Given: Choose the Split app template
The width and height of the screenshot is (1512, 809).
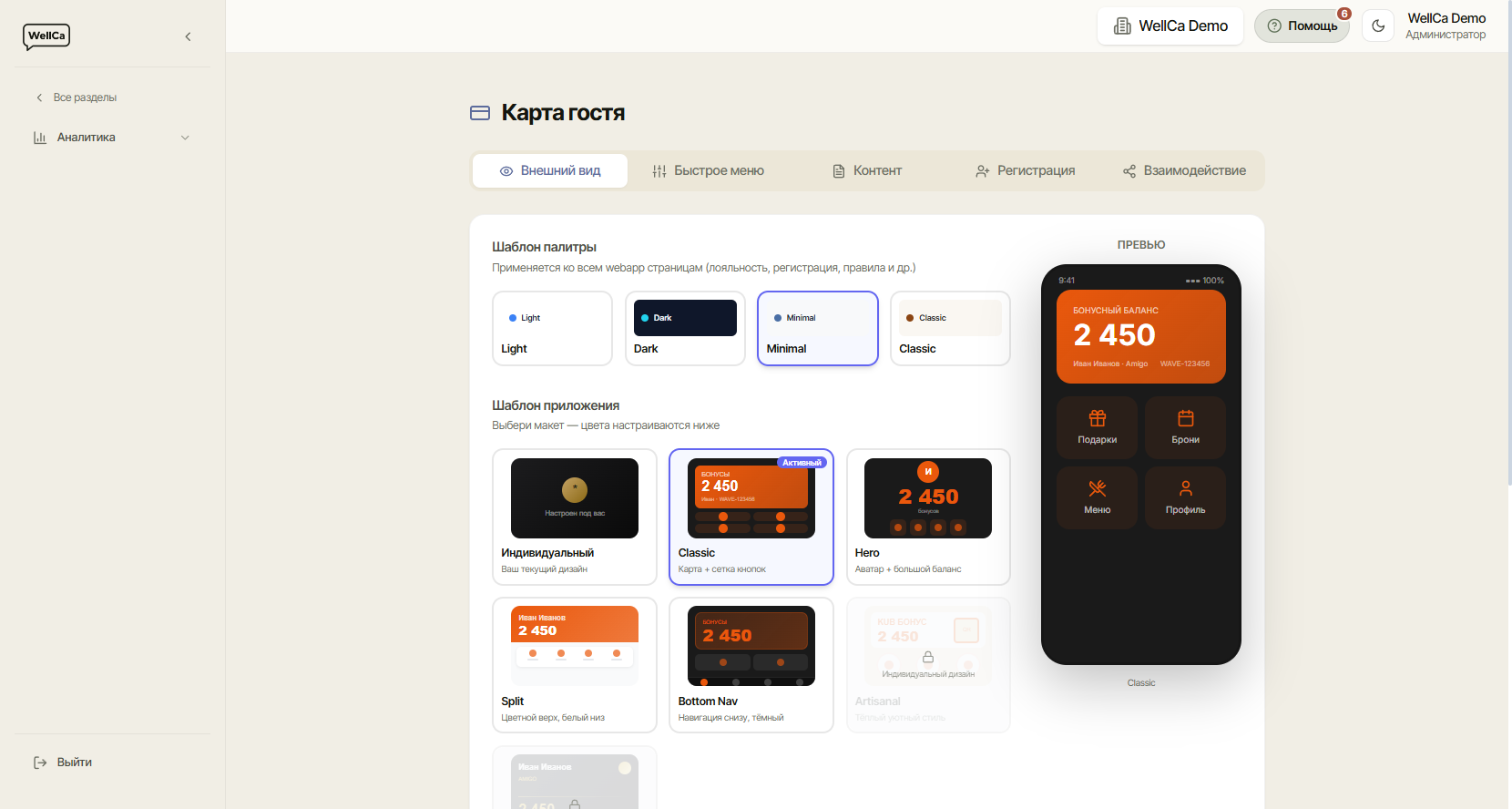Looking at the screenshot, I should click(x=575, y=665).
